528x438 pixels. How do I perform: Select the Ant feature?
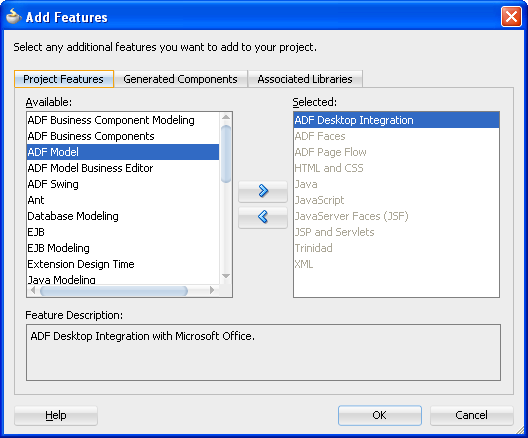coord(123,200)
